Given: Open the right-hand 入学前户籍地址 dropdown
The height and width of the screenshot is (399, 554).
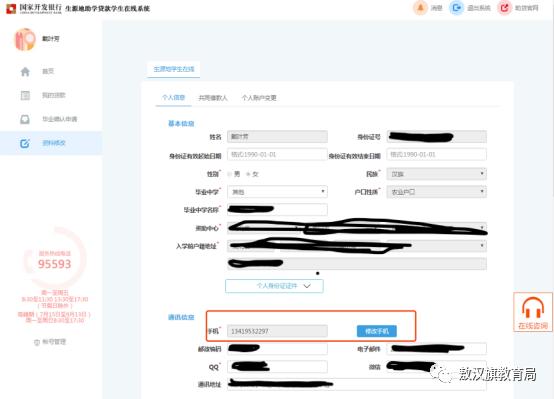Looking at the screenshot, I should pyautogui.click(x=436, y=246).
